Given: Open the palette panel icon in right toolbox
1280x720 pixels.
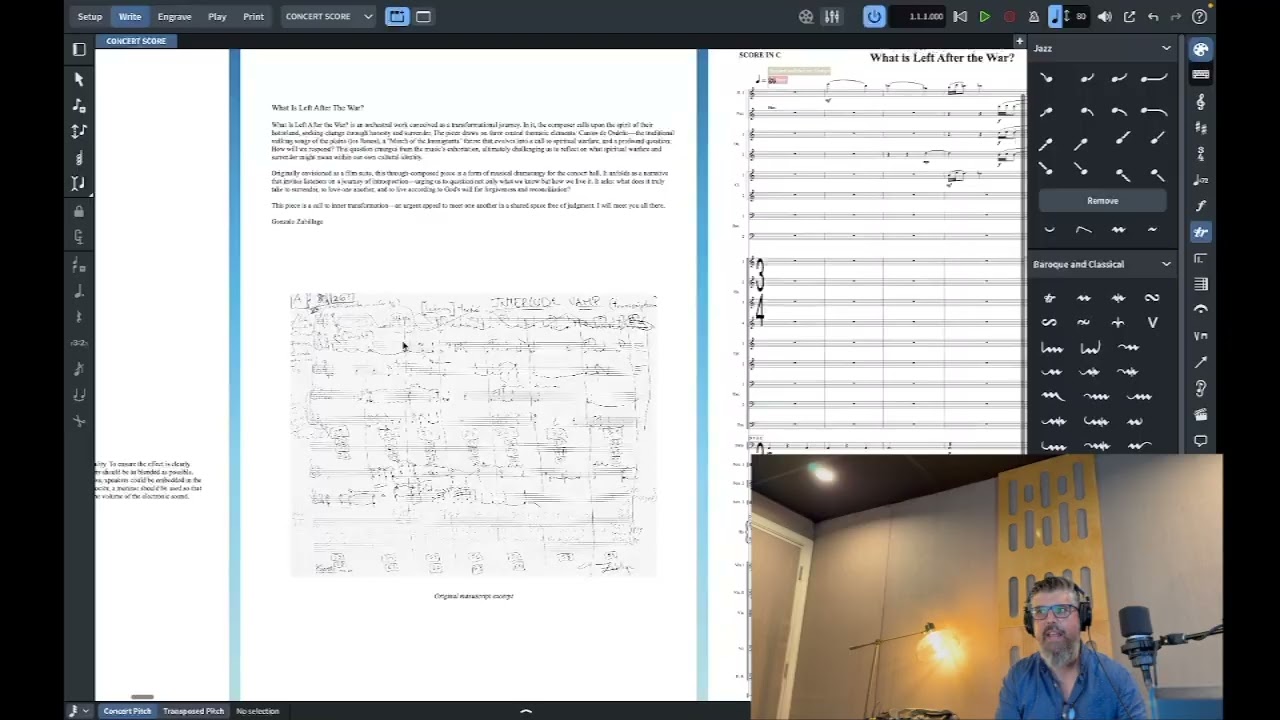Looking at the screenshot, I should pyautogui.click(x=1201, y=49).
